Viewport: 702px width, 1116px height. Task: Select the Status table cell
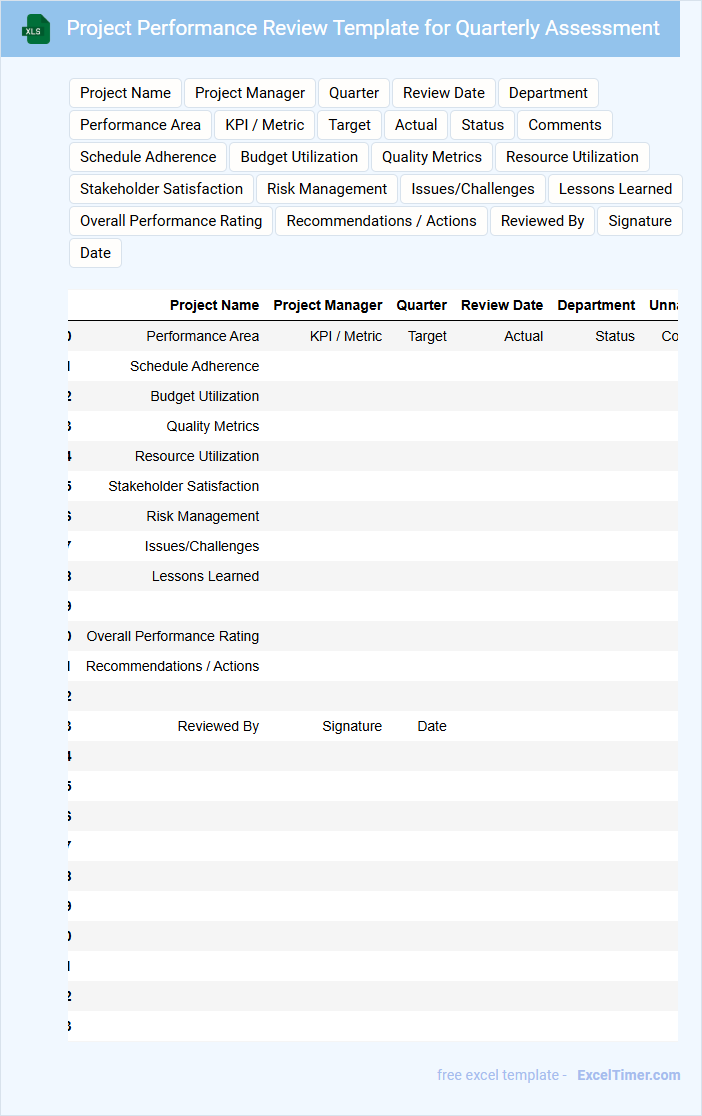tap(615, 336)
